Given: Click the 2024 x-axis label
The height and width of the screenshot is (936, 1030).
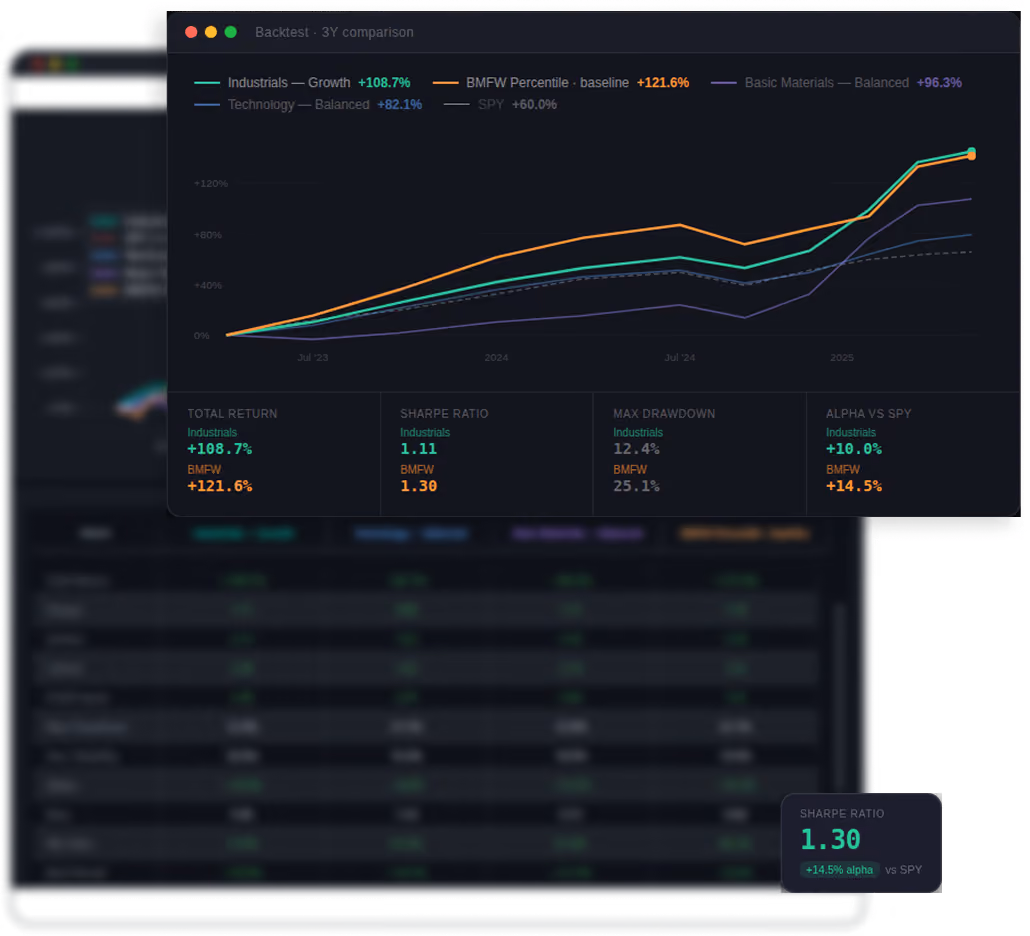Looking at the screenshot, I should [496, 357].
